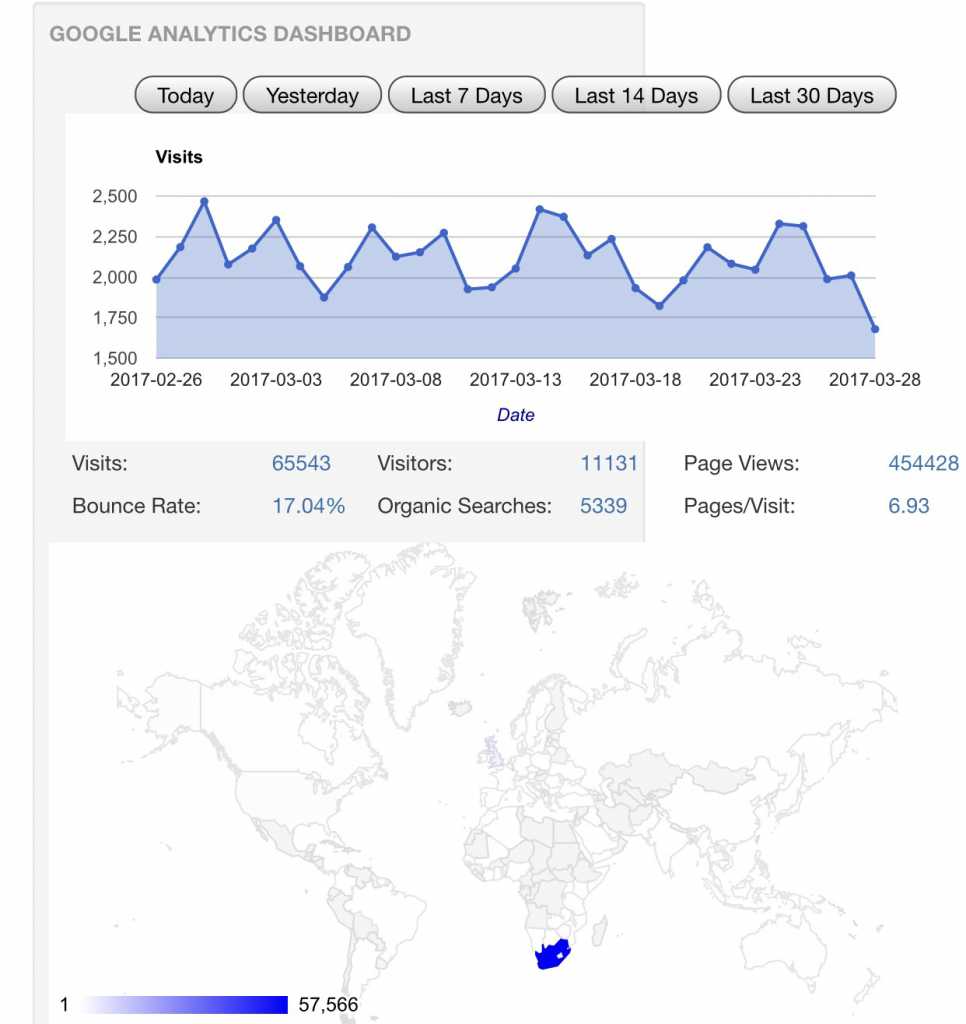Click the Visitors label
This screenshot has width=966, height=1024.
pyautogui.click(x=415, y=463)
